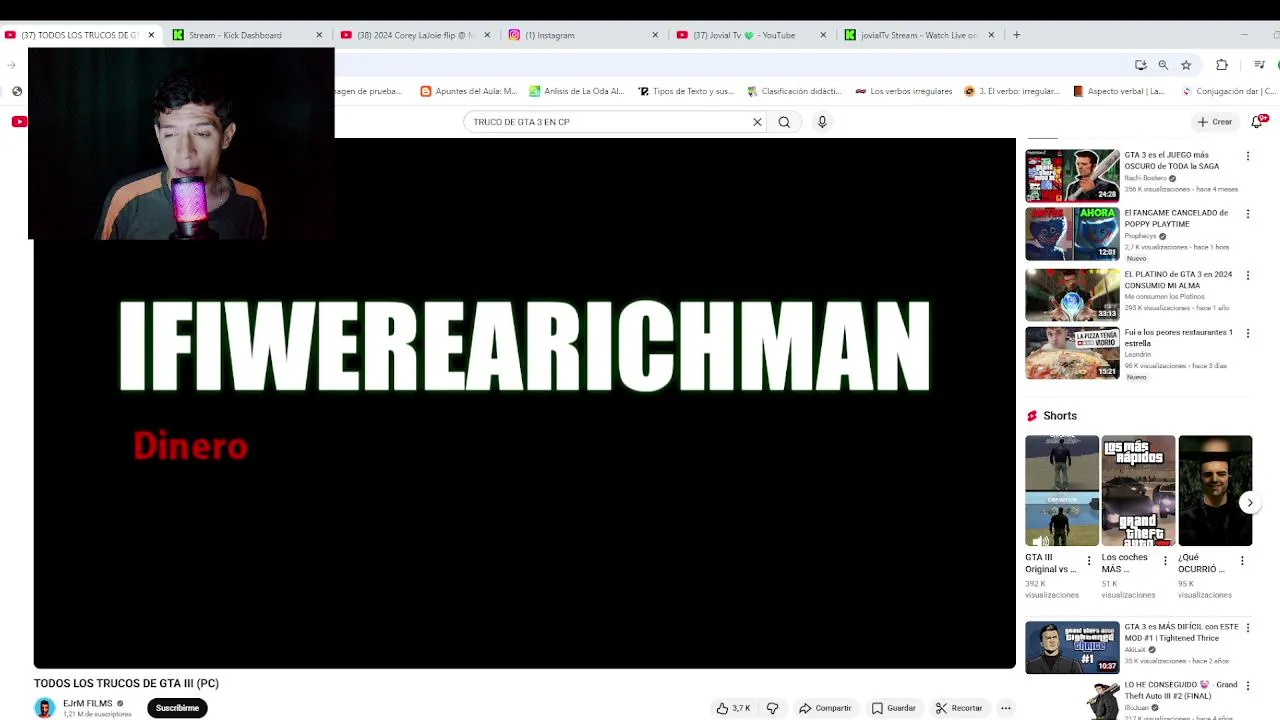Open options menu for FANGAME CANCELADO de POPPY video
1280x720 pixels.
pos(1247,214)
